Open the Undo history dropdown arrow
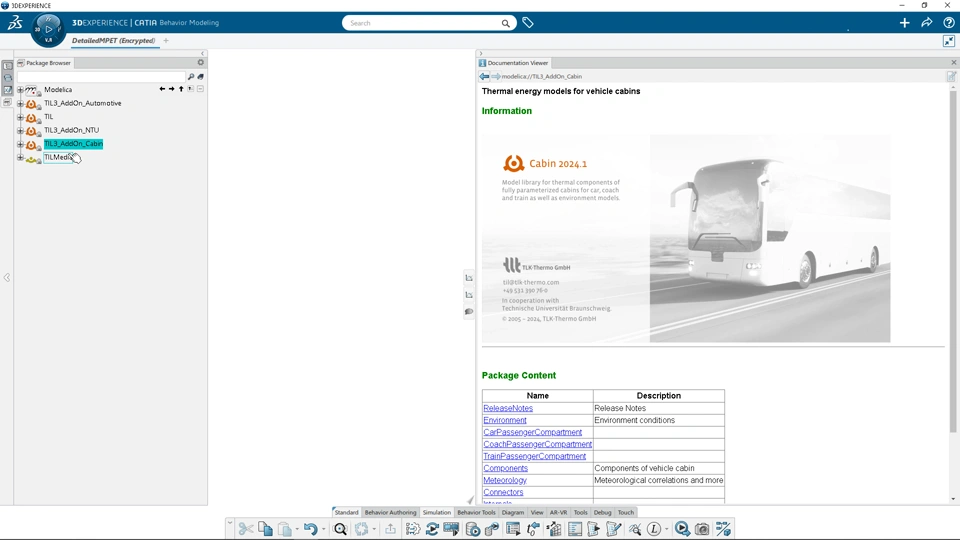The height and width of the screenshot is (540, 960). coord(323,530)
